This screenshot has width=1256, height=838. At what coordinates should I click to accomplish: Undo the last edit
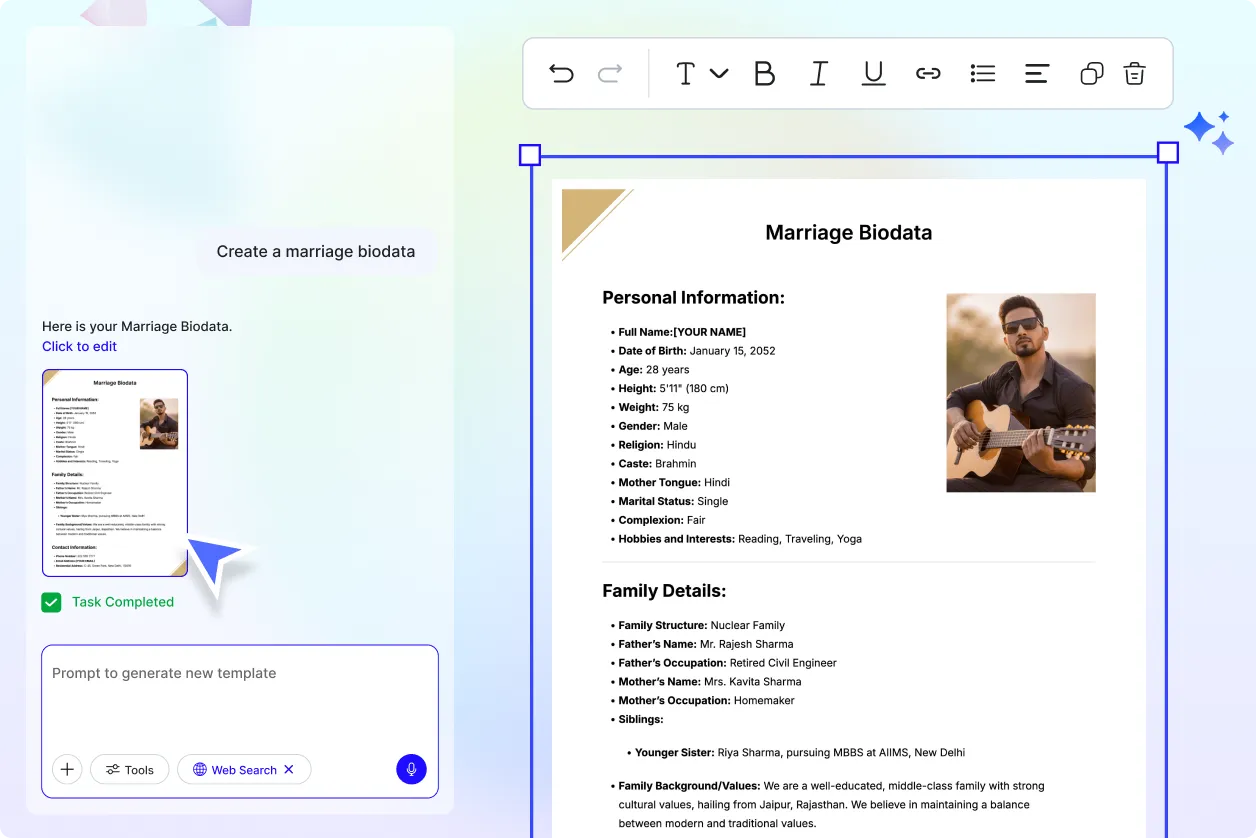[x=562, y=73]
